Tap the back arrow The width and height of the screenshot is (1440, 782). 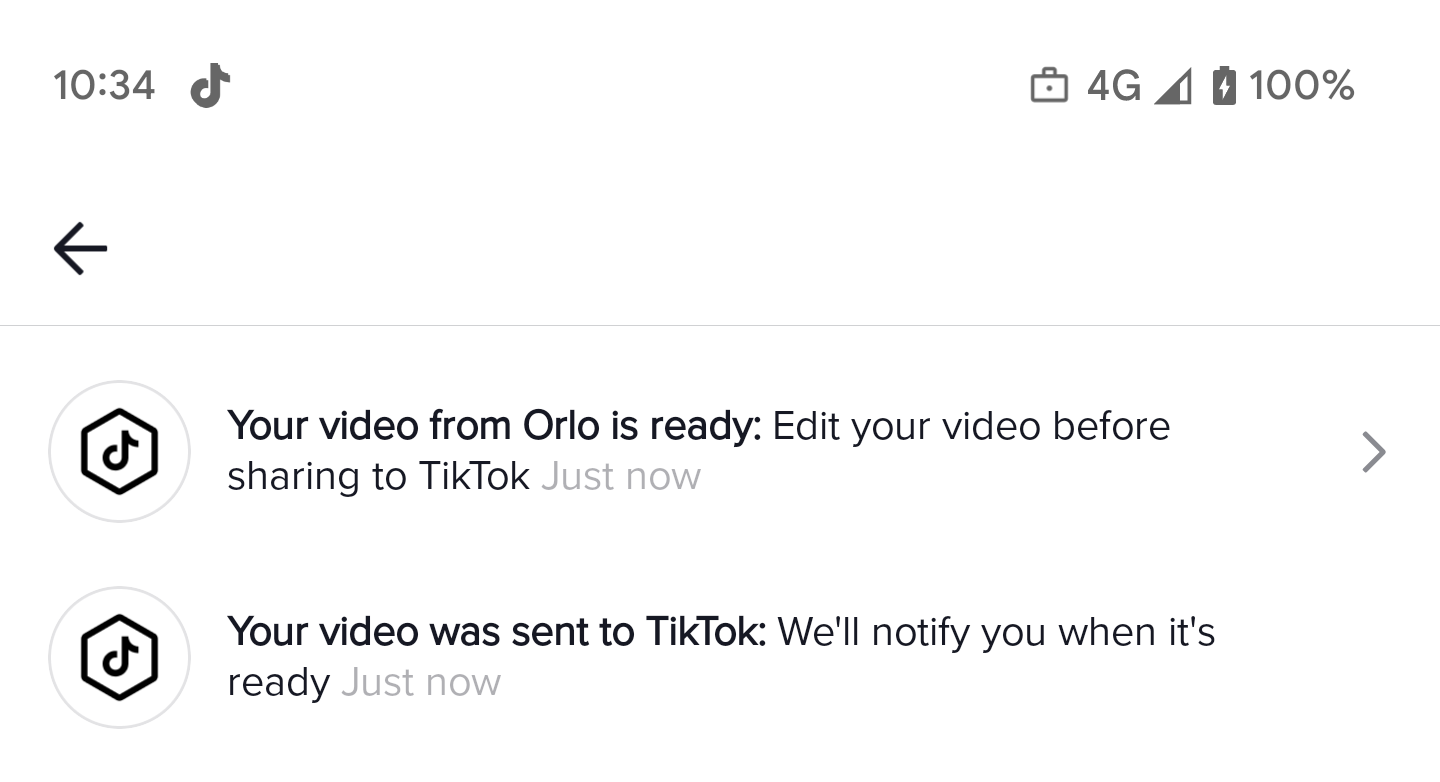pos(80,248)
